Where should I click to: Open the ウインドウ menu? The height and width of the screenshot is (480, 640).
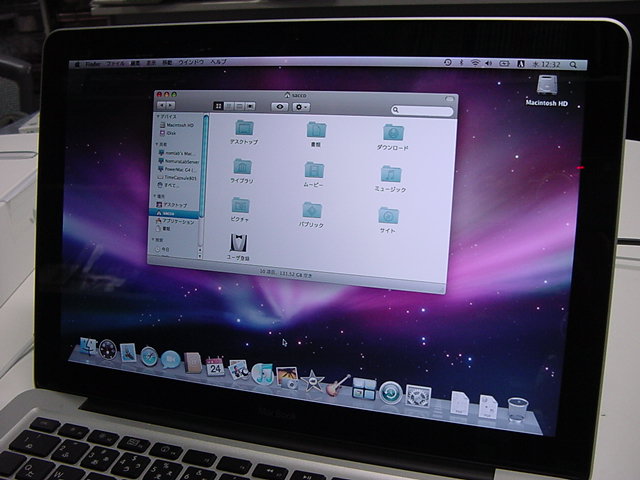191,62
